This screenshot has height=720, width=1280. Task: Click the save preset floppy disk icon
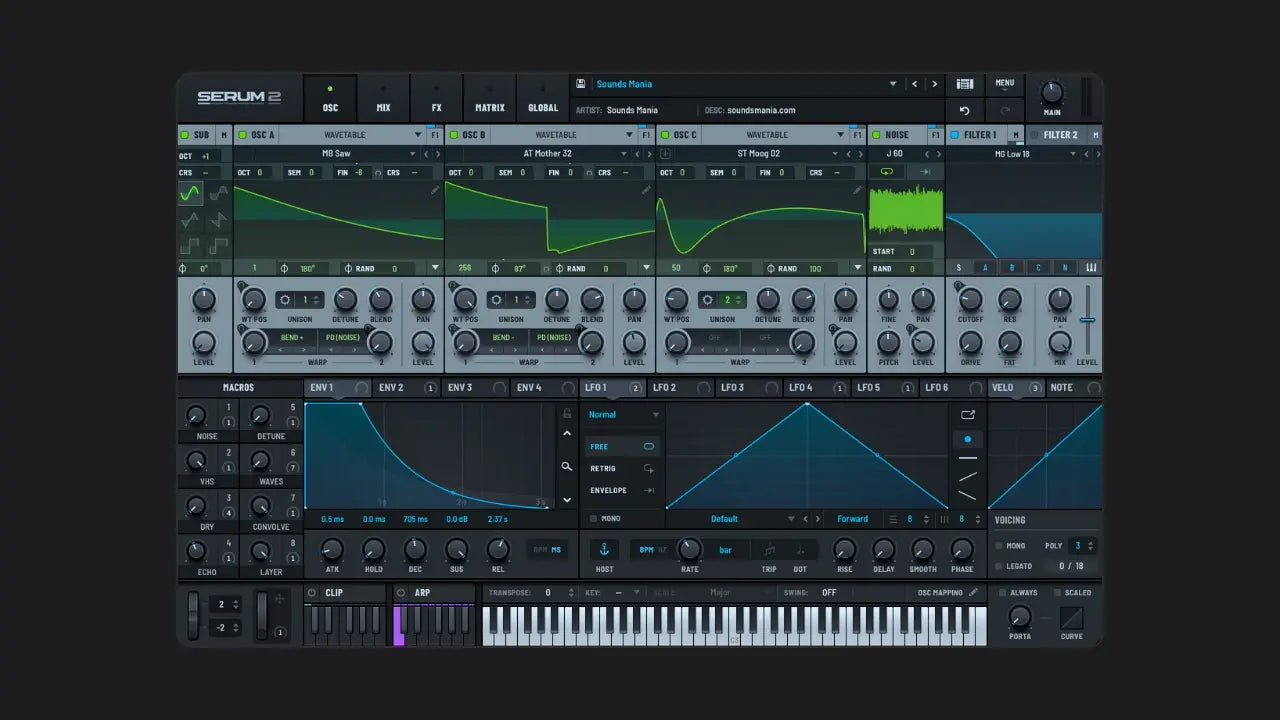581,84
